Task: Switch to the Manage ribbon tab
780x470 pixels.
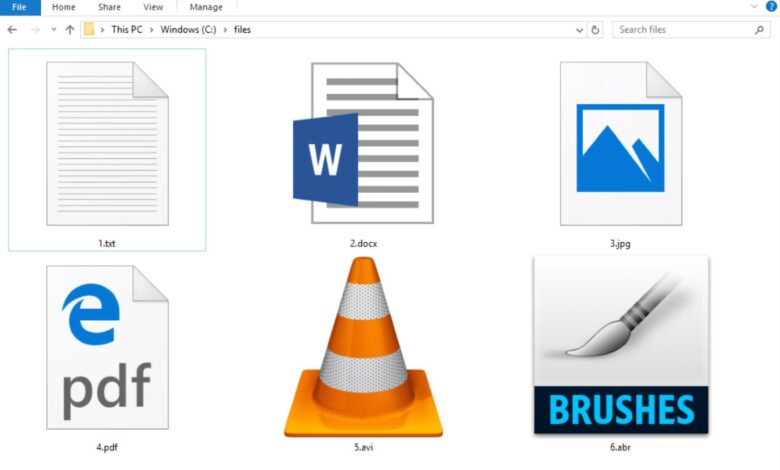Action: click(x=206, y=7)
